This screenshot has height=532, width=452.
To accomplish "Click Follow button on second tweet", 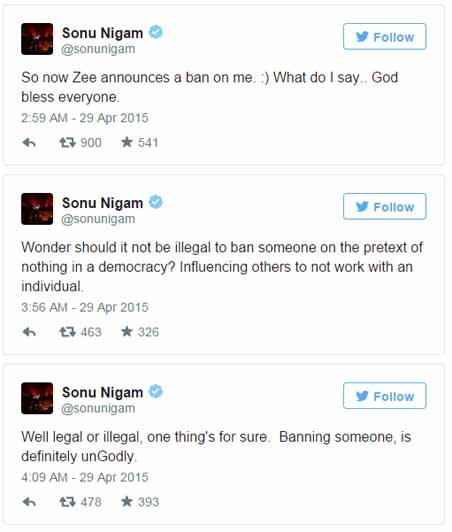I will pyautogui.click(x=384, y=207).
